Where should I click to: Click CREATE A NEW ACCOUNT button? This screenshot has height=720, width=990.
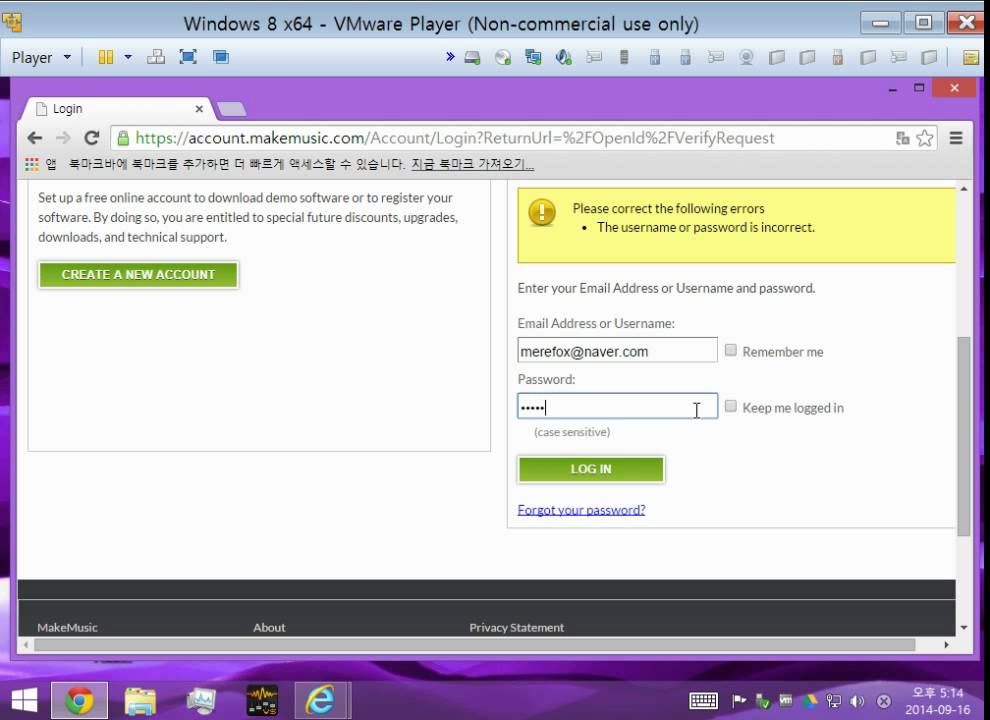click(x=138, y=275)
